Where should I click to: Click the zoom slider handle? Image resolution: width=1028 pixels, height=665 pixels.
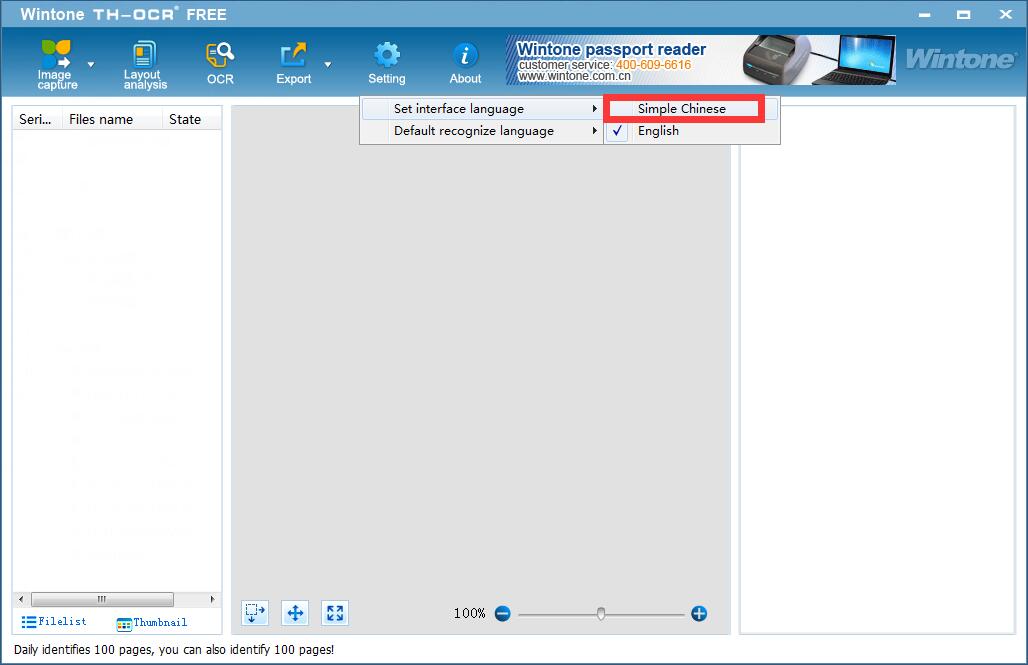pos(601,613)
